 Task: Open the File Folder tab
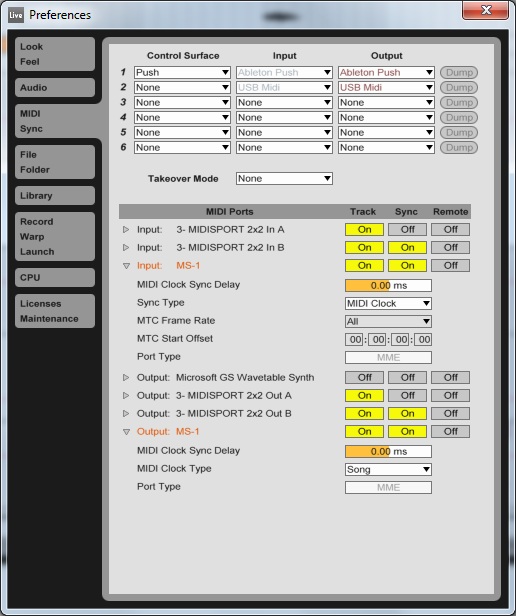55,162
